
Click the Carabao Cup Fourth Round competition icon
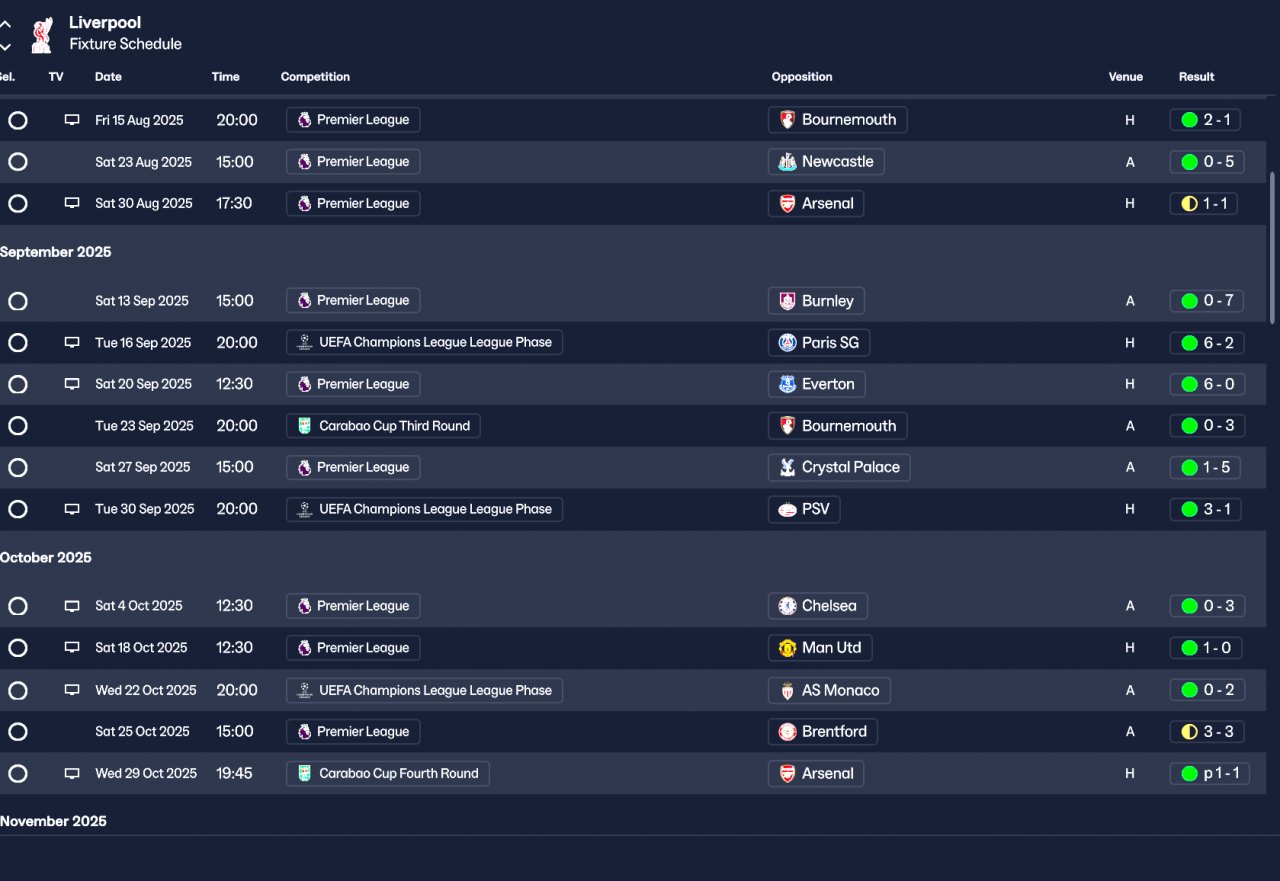304,773
